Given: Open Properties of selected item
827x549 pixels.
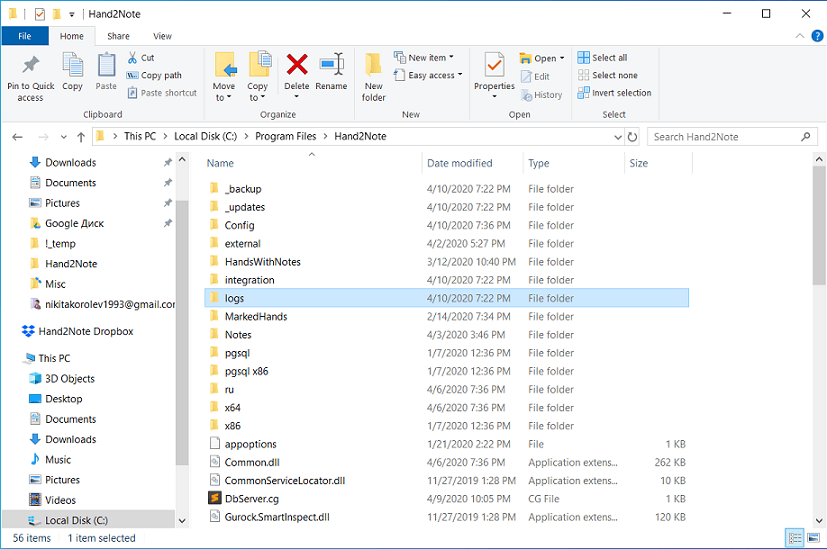Looking at the screenshot, I should coord(494,75).
